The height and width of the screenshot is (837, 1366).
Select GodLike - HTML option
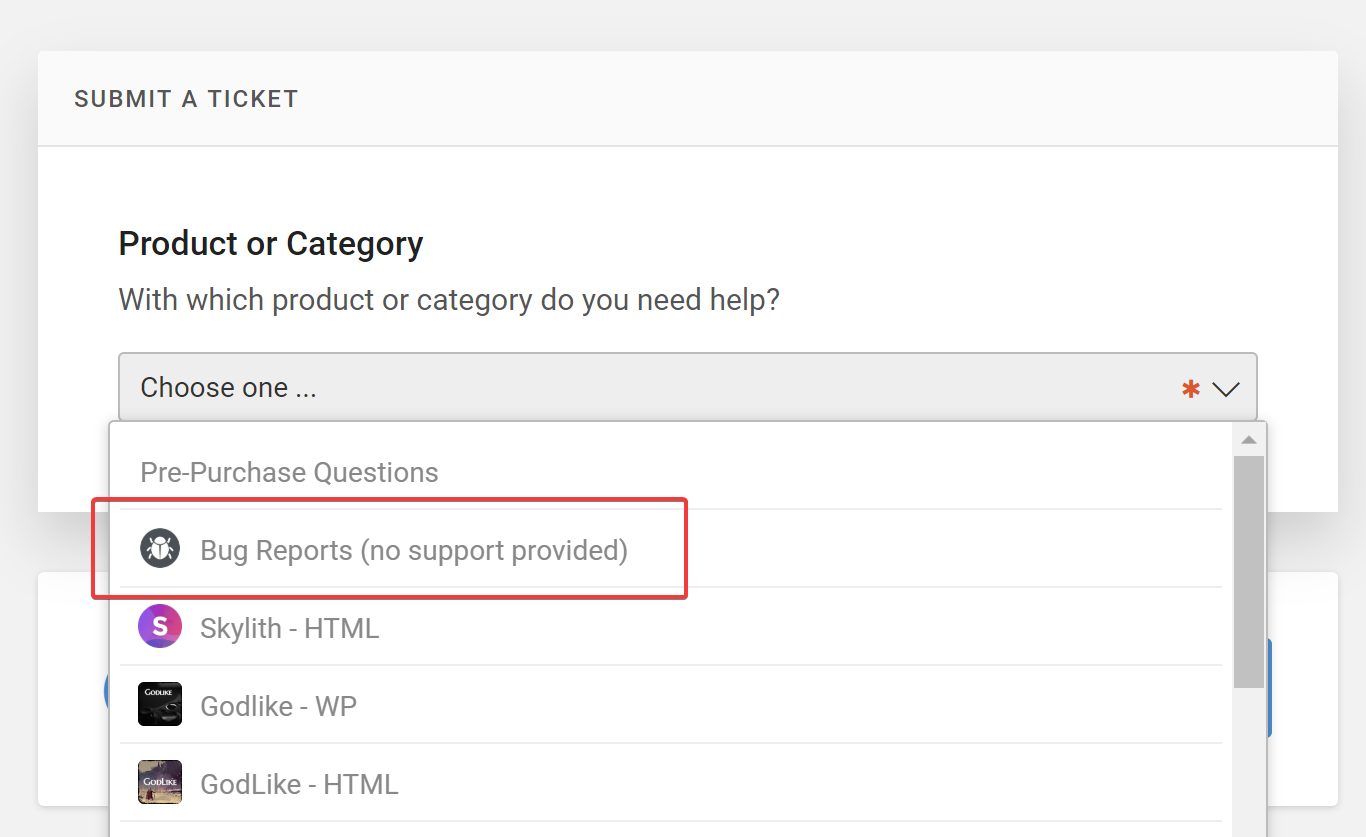point(670,783)
